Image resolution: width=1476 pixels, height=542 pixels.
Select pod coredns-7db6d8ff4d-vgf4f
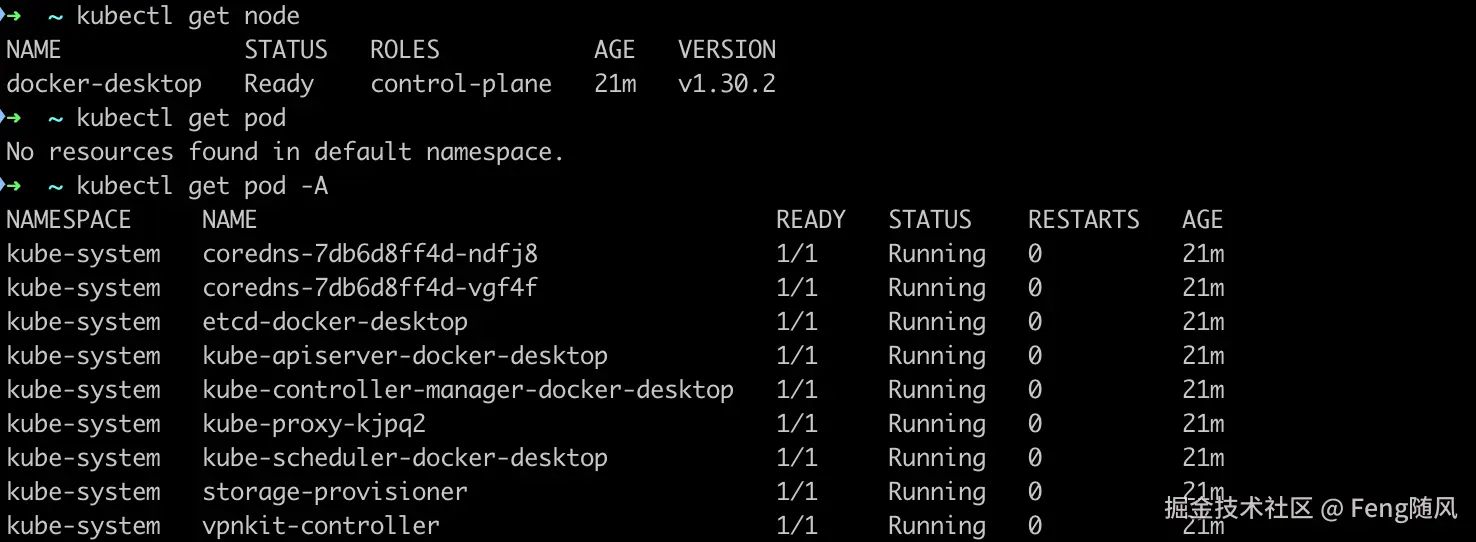click(370, 288)
